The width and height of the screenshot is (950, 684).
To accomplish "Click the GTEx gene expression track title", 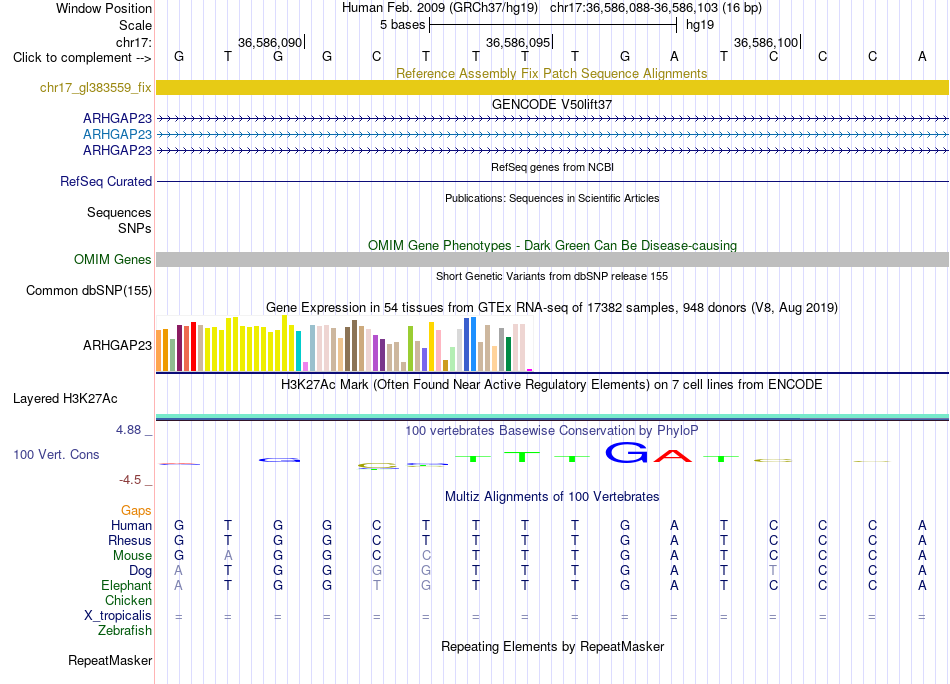I will [x=552, y=307].
